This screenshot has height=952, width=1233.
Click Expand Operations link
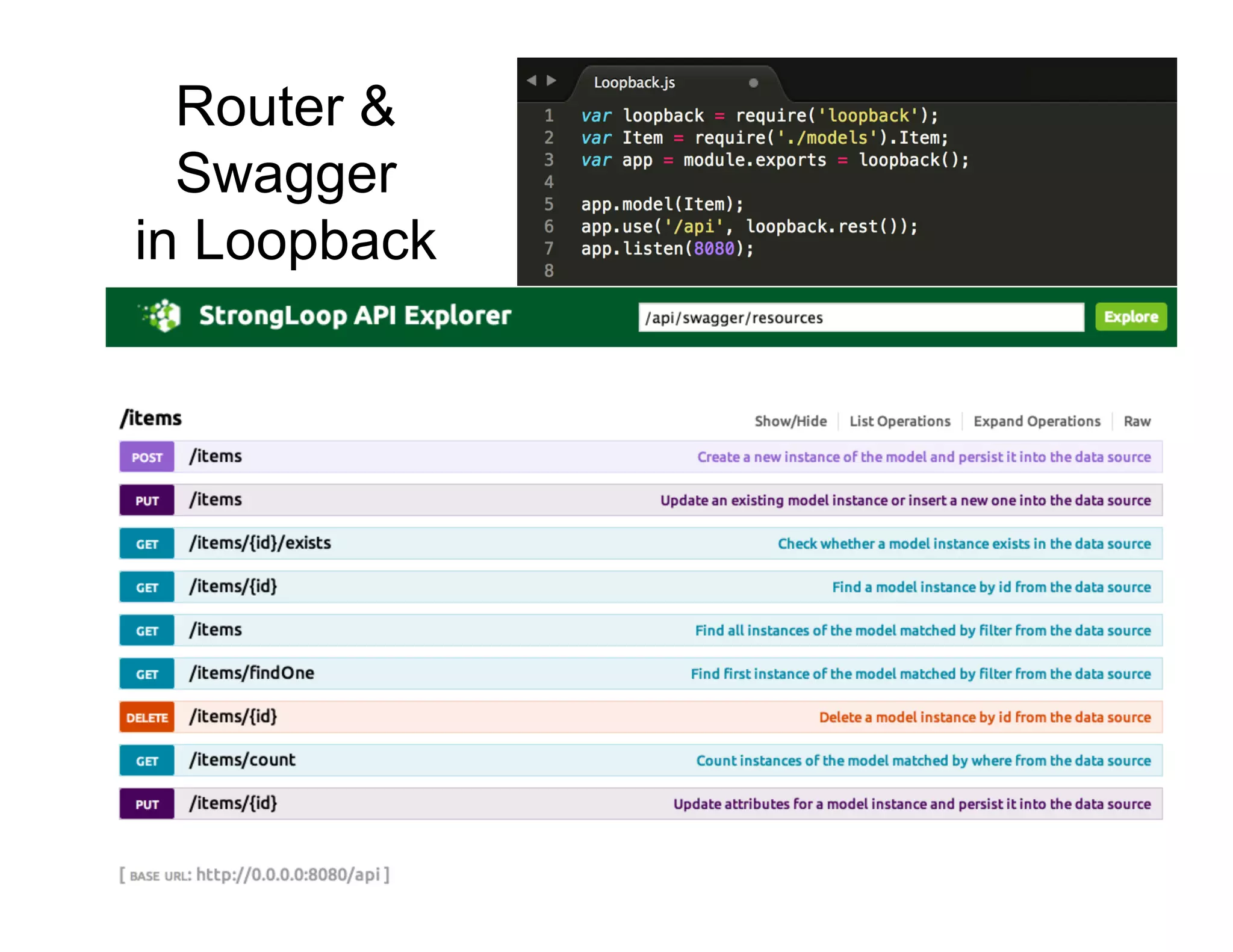[1037, 421]
